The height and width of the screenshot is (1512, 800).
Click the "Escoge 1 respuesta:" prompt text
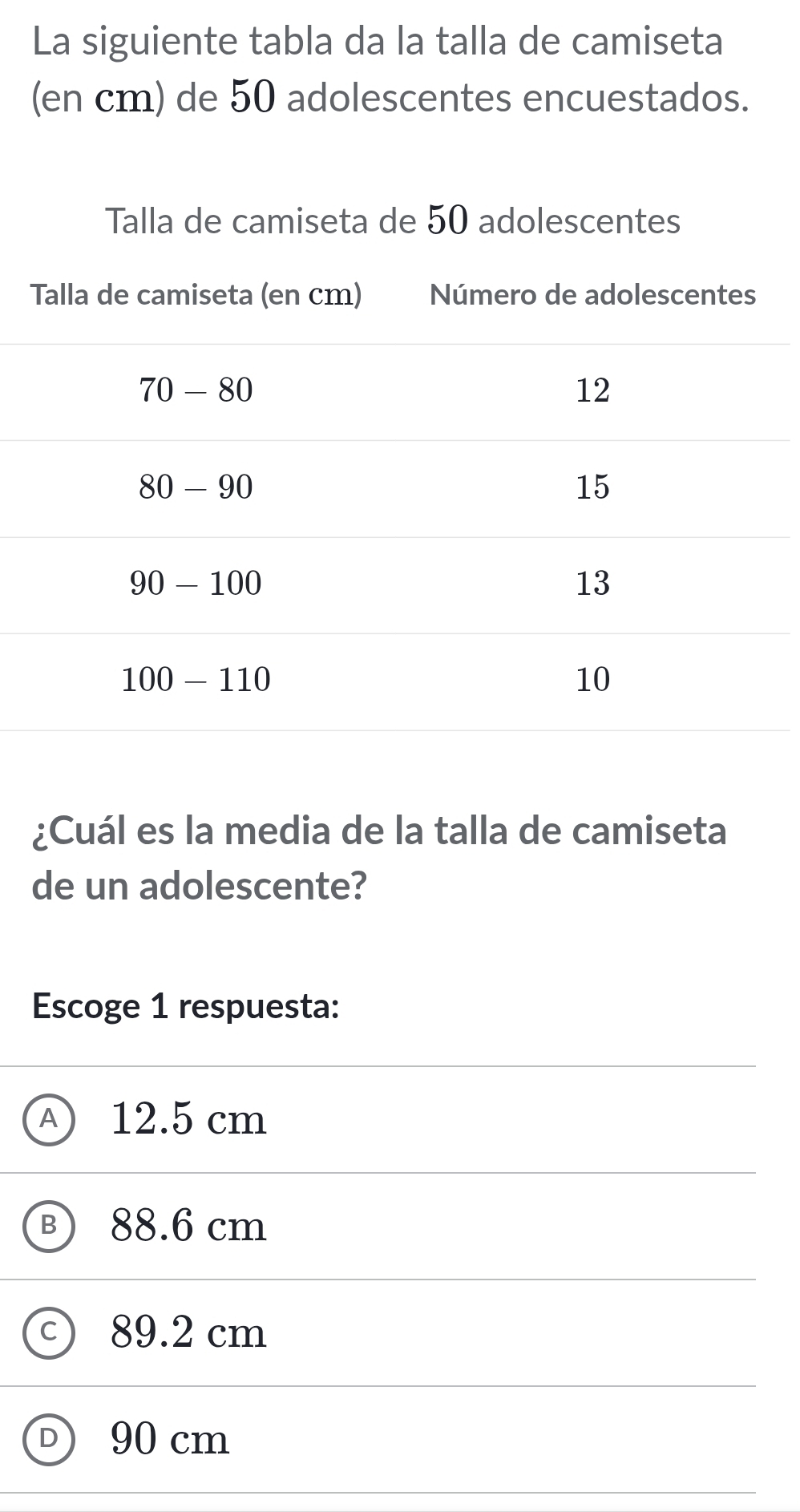click(185, 1007)
